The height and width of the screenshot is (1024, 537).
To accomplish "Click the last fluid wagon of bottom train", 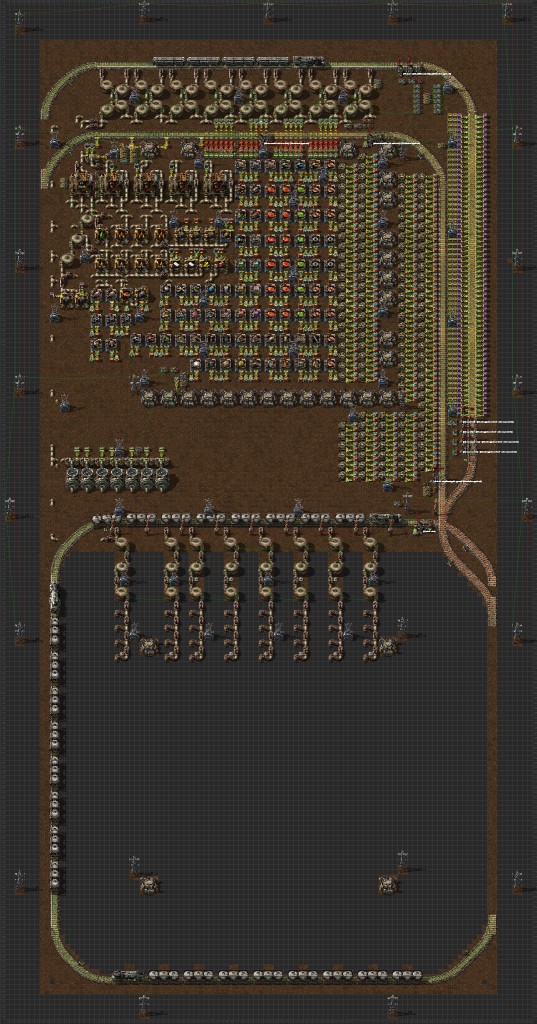I will 406,975.
